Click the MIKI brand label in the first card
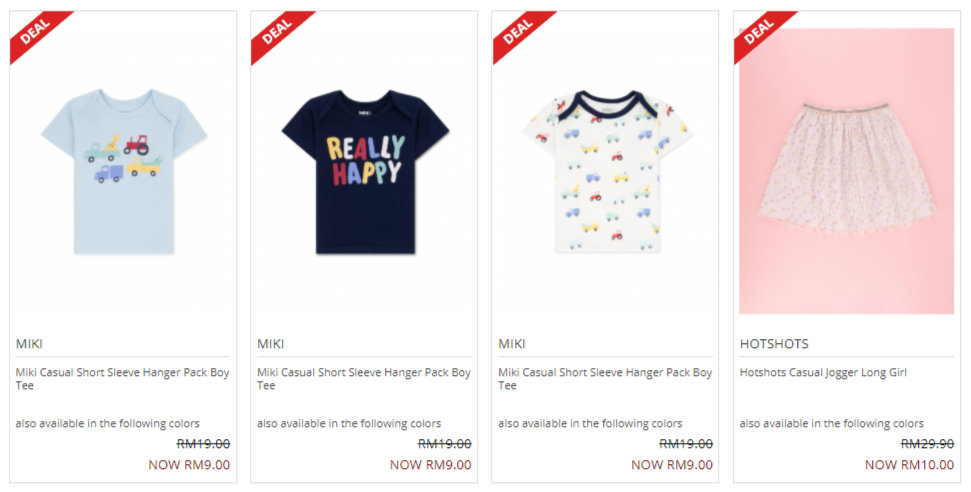 tap(29, 344)
